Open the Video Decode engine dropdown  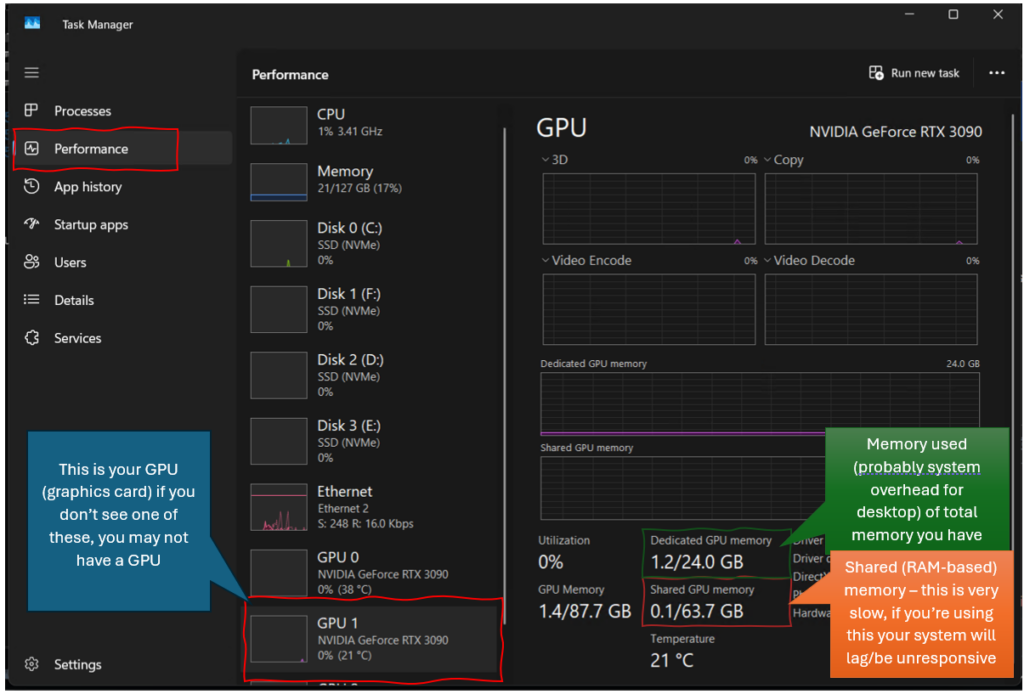pos(767,260)
